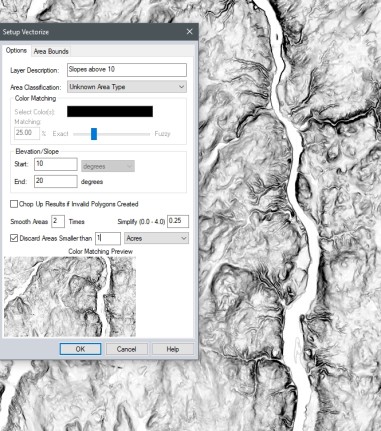Click the black Select Color swatch

(110, 112)
